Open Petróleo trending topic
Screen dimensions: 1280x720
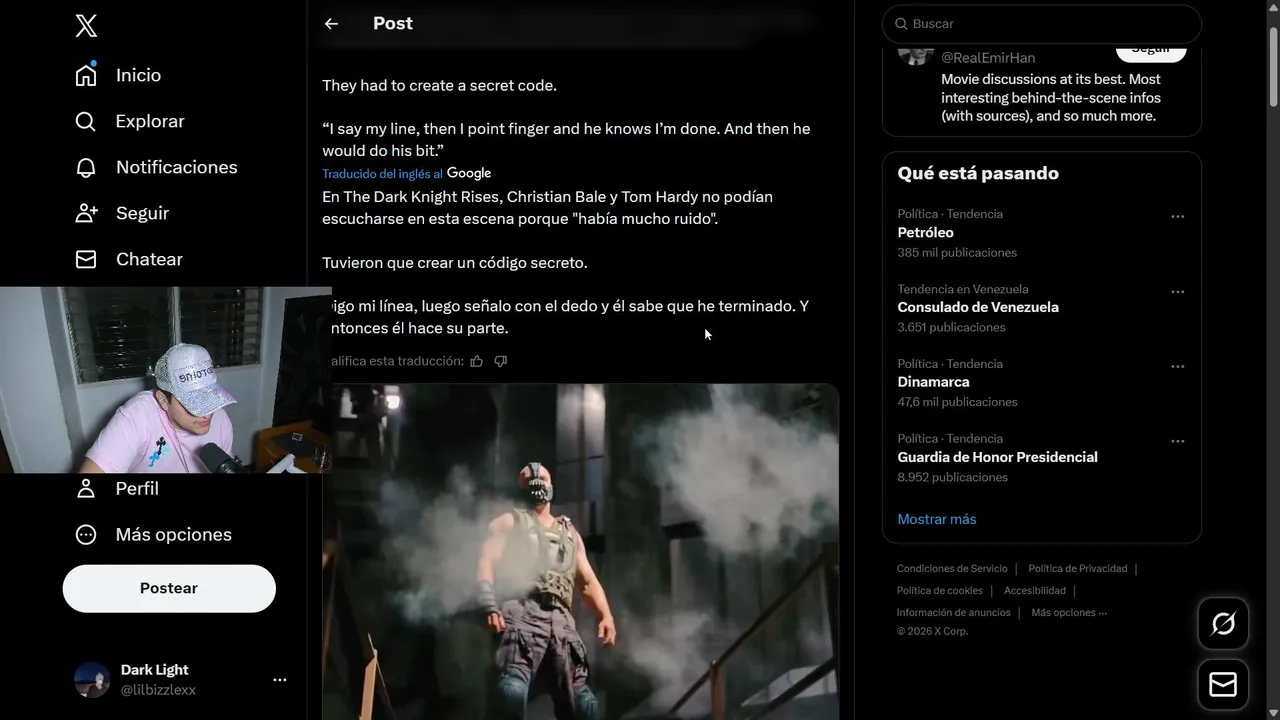click(925, 232)
